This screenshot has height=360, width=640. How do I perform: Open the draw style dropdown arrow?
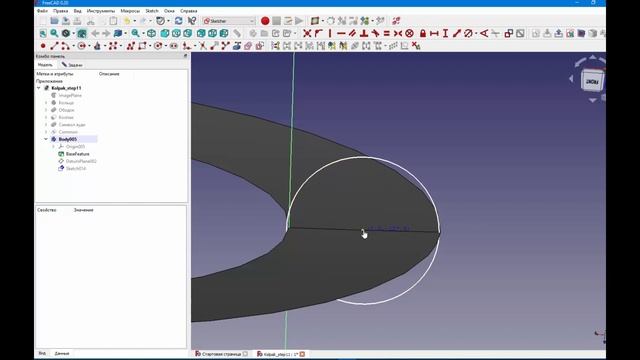point(74,33)
